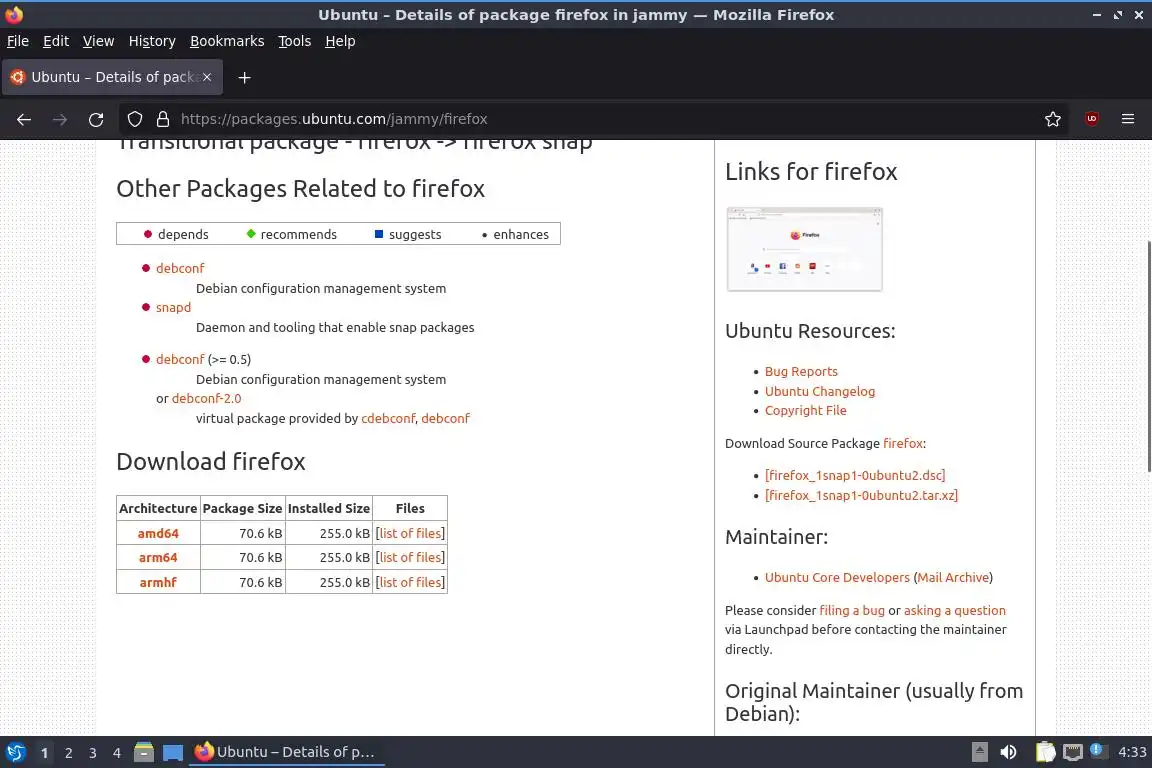Open the uBlock Origin extension icon
The image size is (1152, 768).
coord(1092,118)
